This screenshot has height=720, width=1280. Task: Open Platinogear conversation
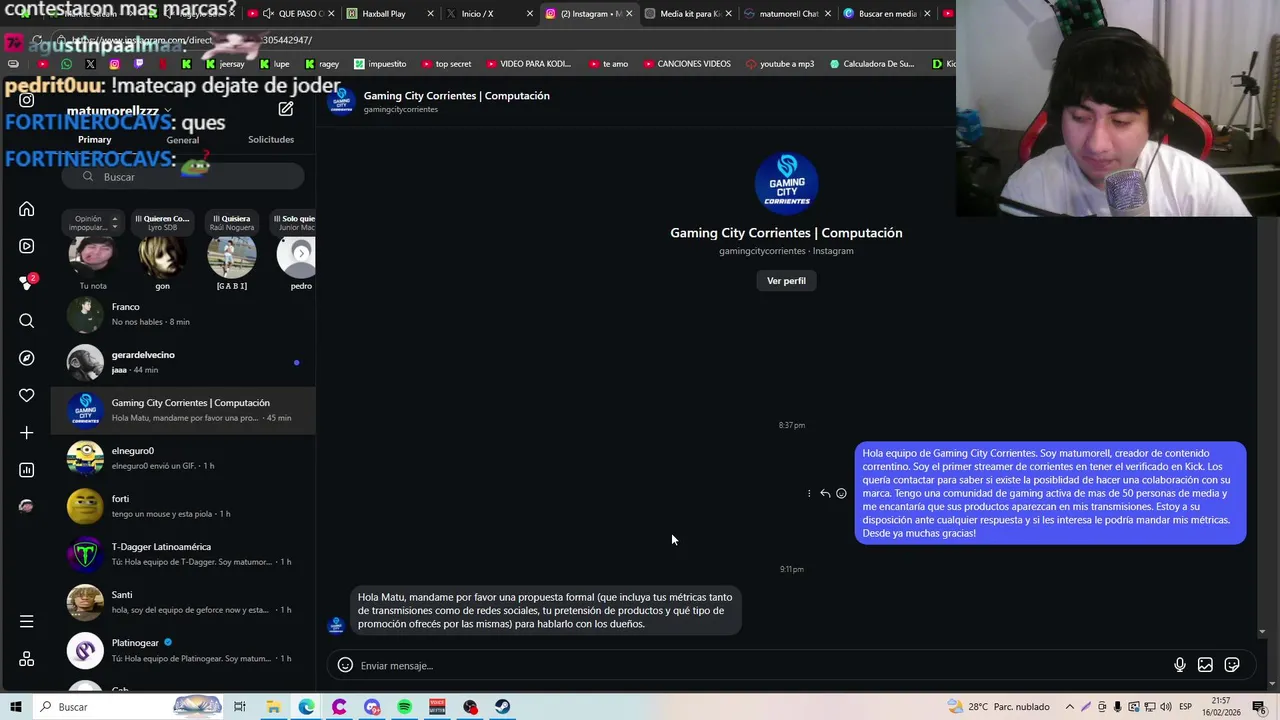pos(183,650)
